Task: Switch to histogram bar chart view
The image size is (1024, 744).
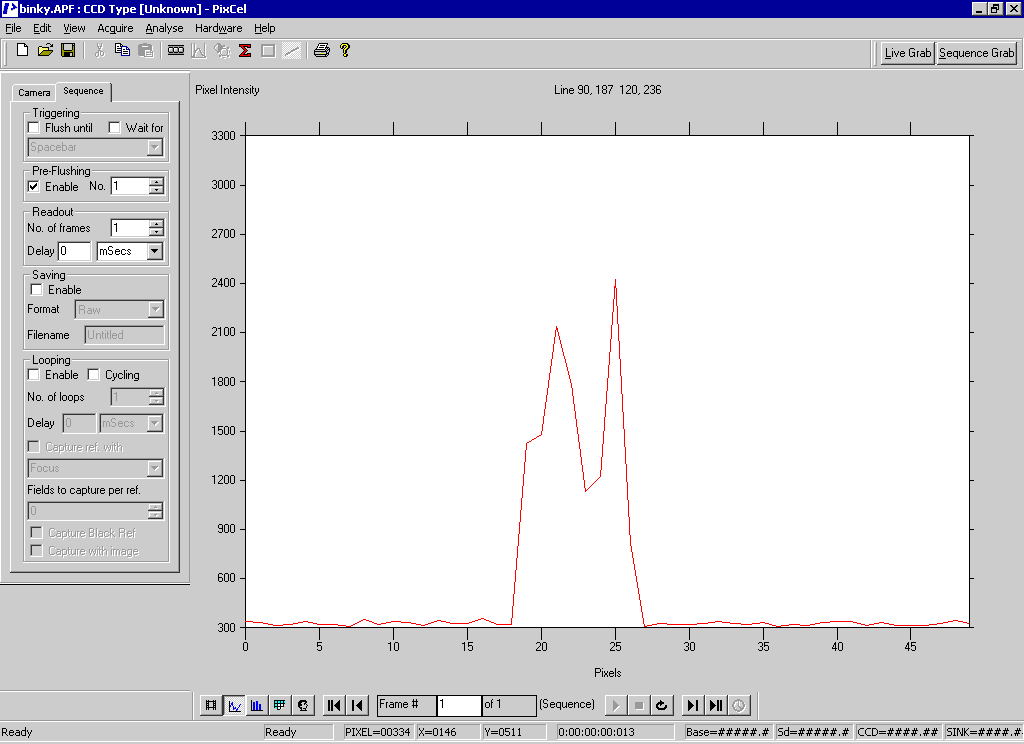Action: 257,705
